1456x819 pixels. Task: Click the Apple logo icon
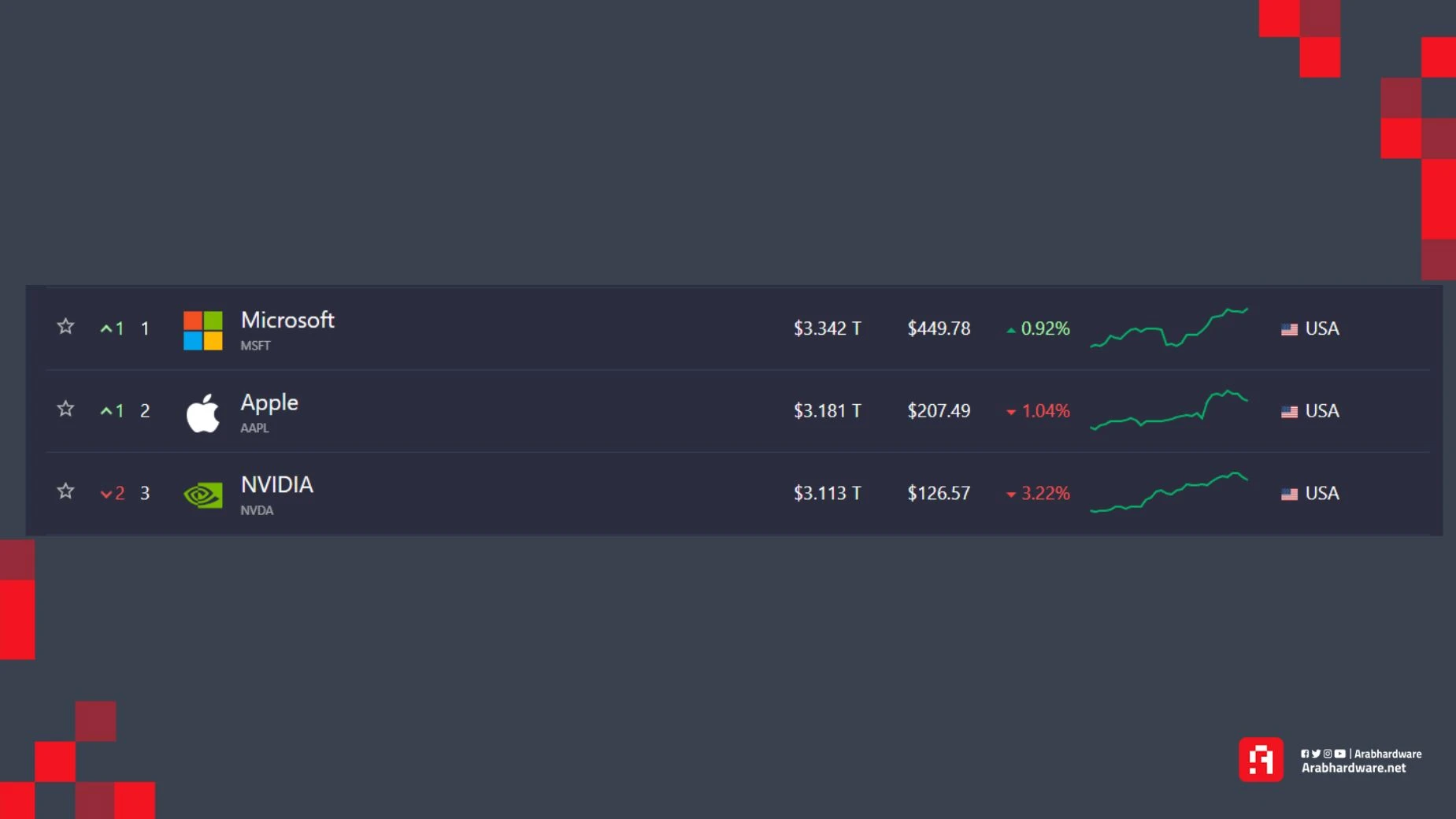[203, 413]
